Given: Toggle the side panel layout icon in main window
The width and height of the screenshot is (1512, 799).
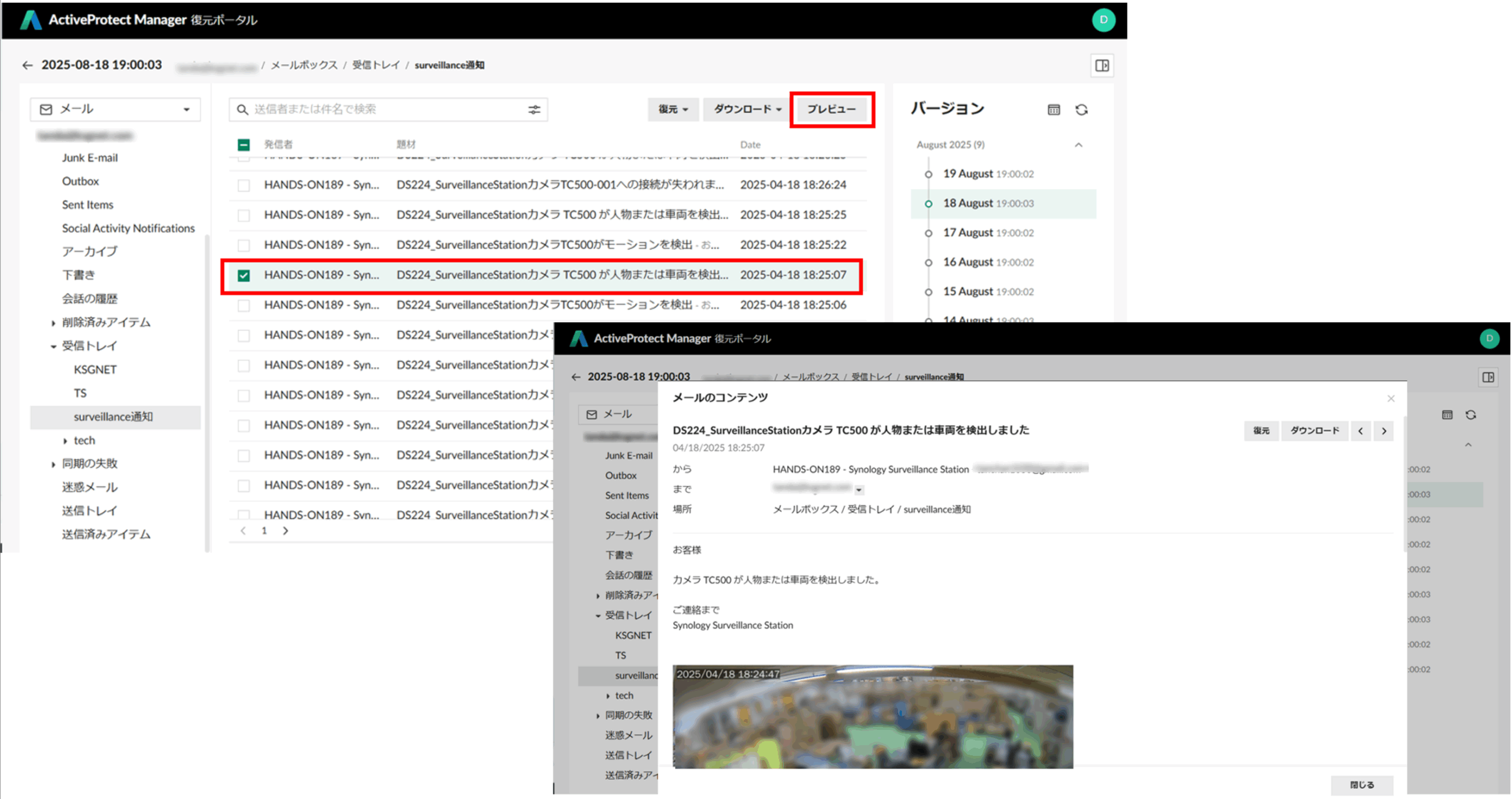Looking at the screenshot, I should click(1102, 65).
